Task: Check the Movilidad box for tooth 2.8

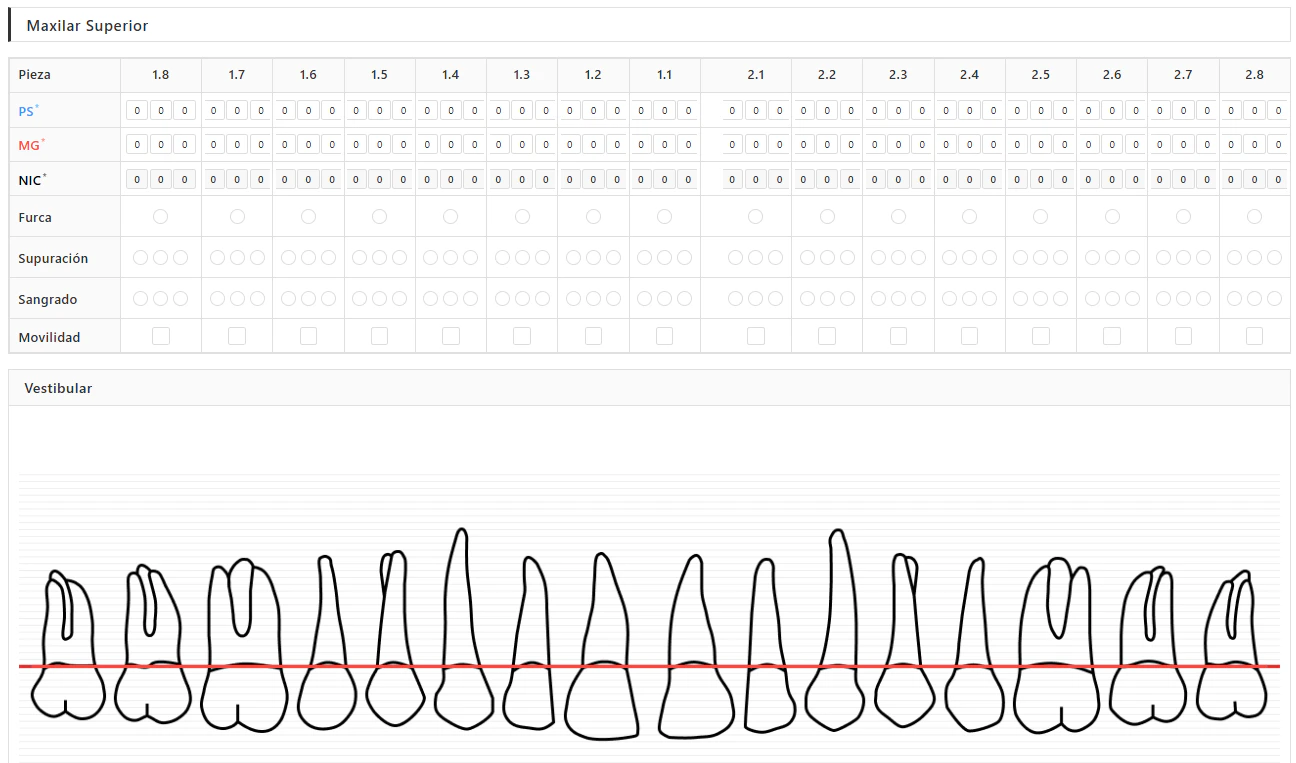Action: click(x=1254, y=336)
